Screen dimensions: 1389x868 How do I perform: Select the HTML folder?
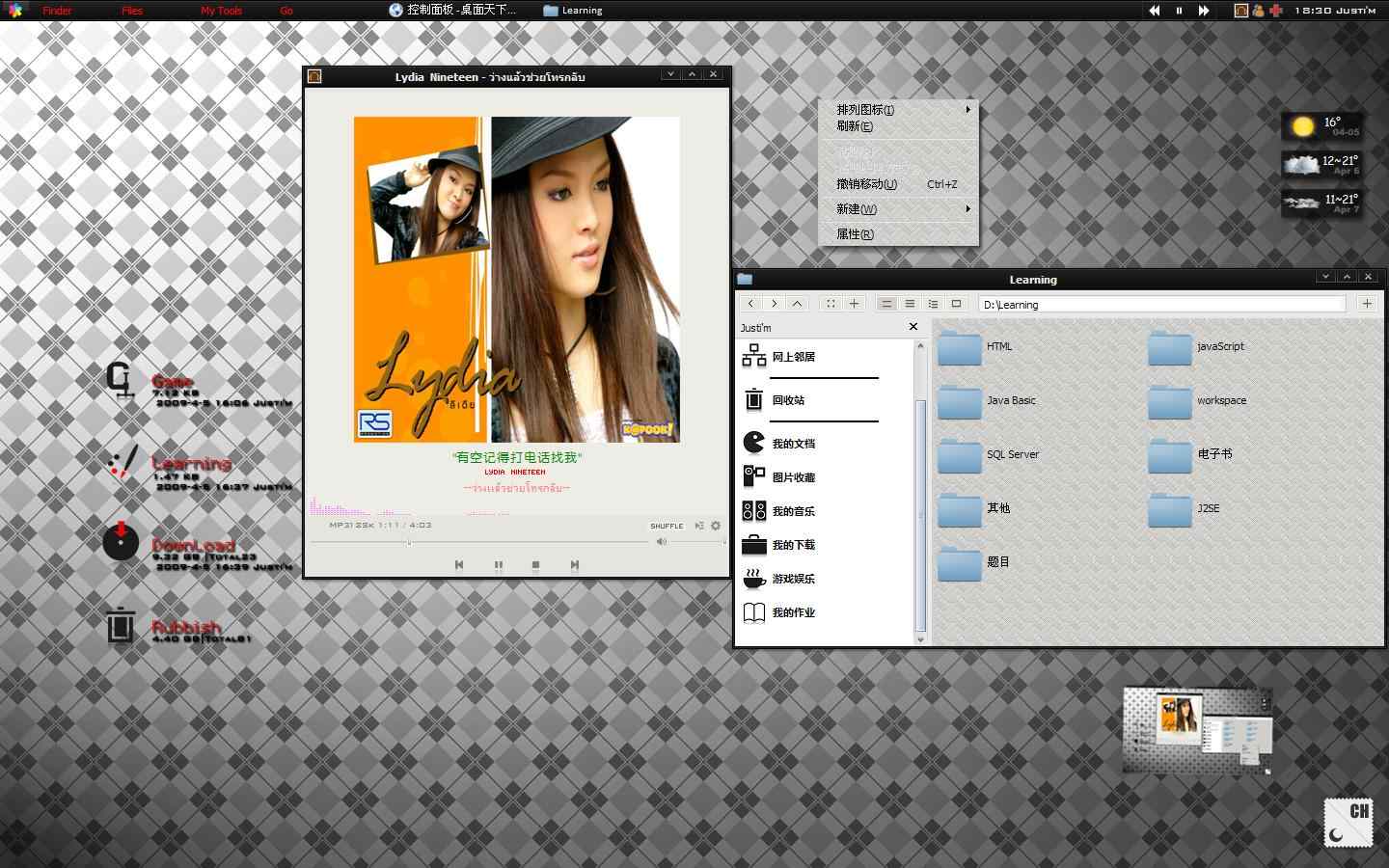[x=975, y=347]
